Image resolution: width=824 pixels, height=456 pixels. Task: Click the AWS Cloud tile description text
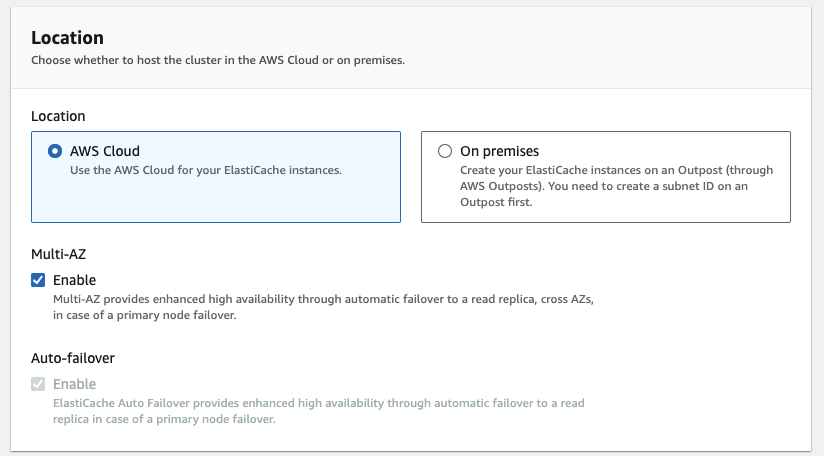[206, 170]
